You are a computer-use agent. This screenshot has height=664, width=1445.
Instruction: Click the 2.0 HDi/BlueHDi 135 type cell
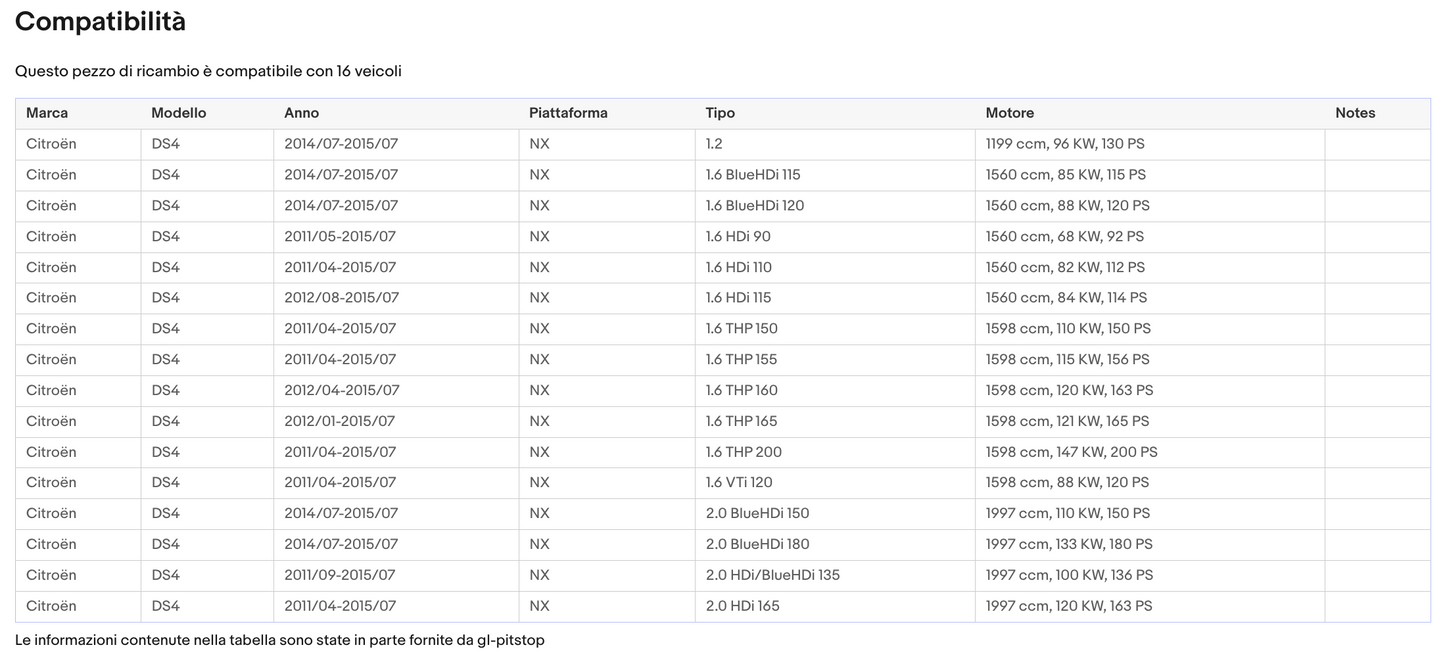(772, 575)
